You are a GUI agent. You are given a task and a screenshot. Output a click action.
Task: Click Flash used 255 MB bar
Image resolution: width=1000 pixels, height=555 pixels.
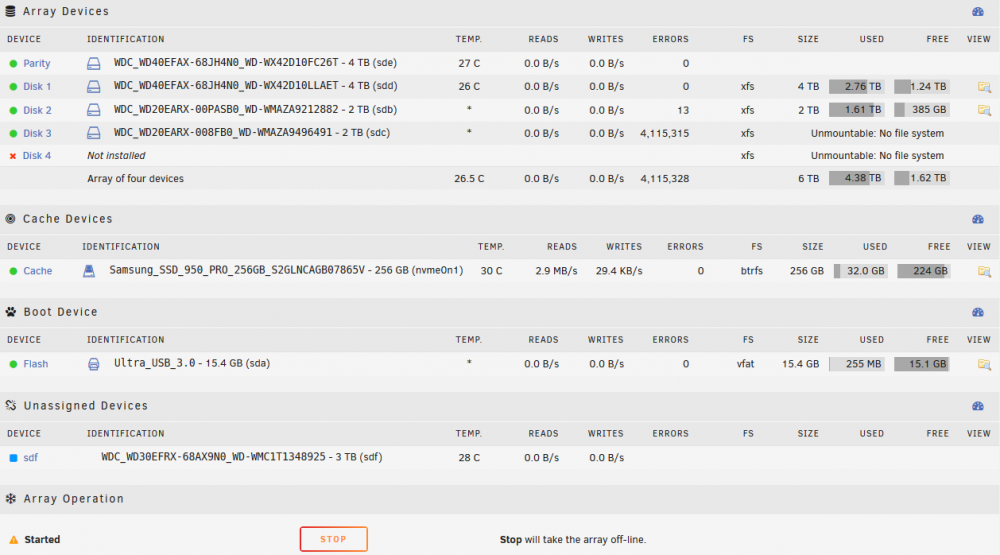tap(857, 364)
